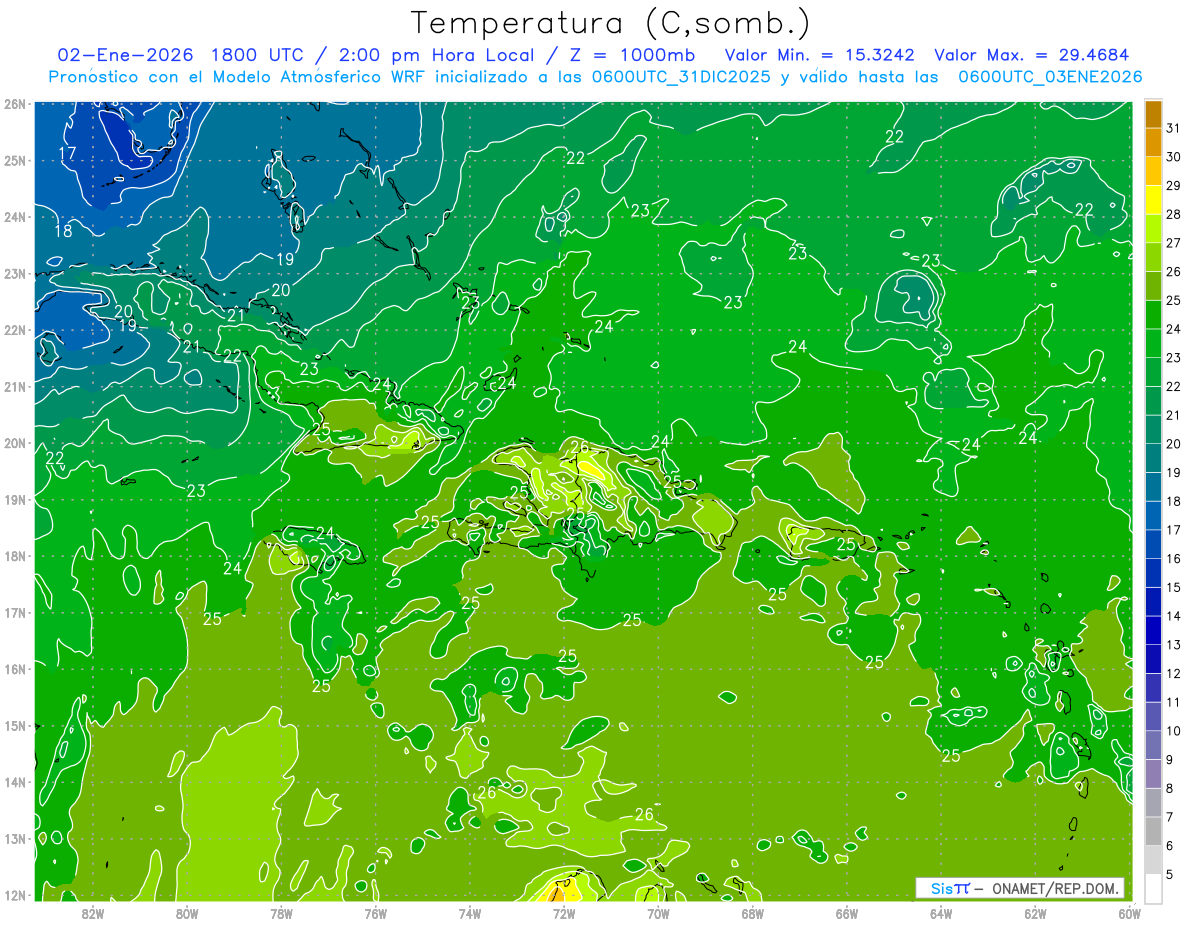
Task: Click the title 'Temperatura (C,somb.)'
Action: click(x=611, y=24)
